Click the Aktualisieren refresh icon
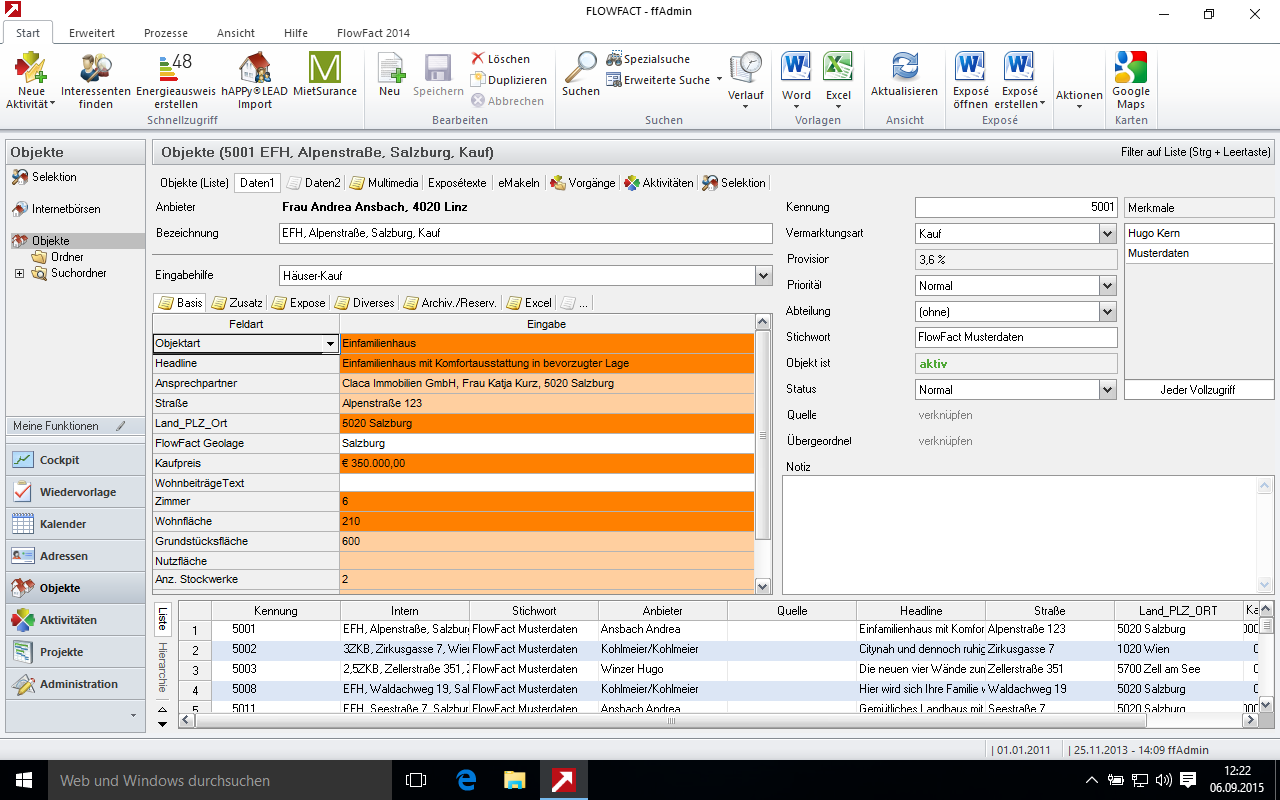This screenshot has height=800, width=1280. click(x=904, y=68)
